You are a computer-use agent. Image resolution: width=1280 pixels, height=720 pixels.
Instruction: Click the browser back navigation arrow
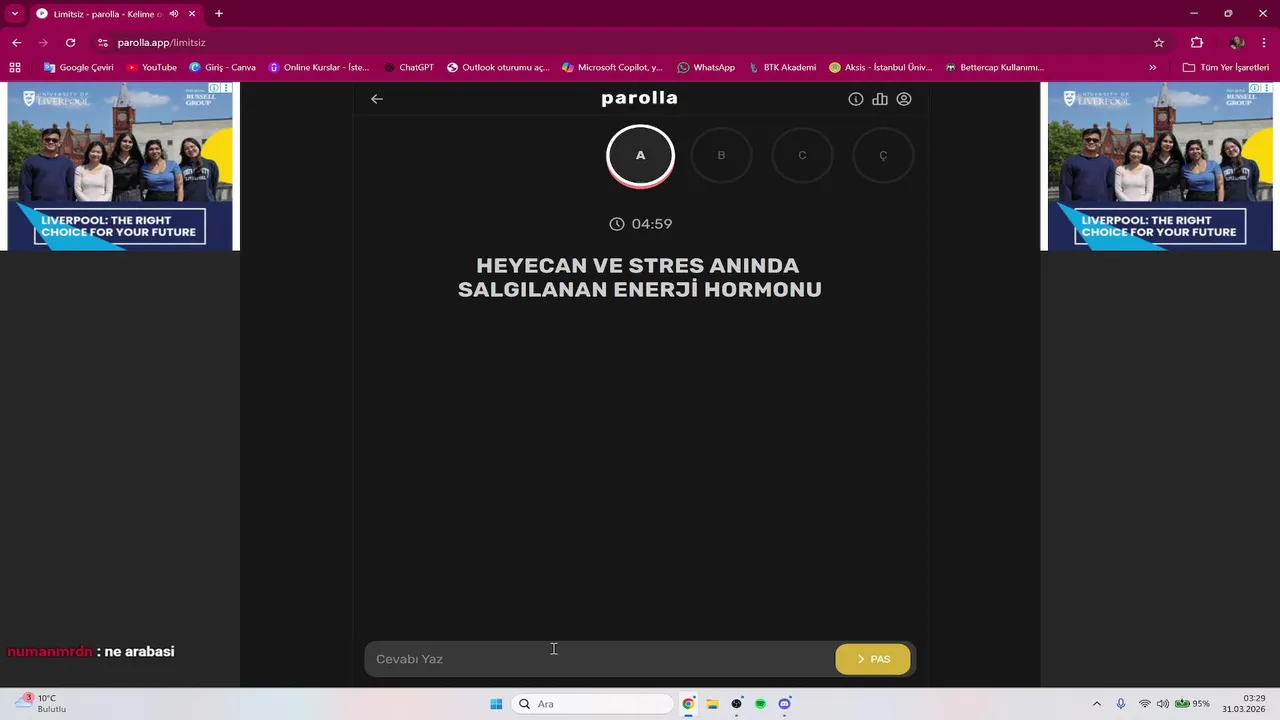click(x=16, y=43)
